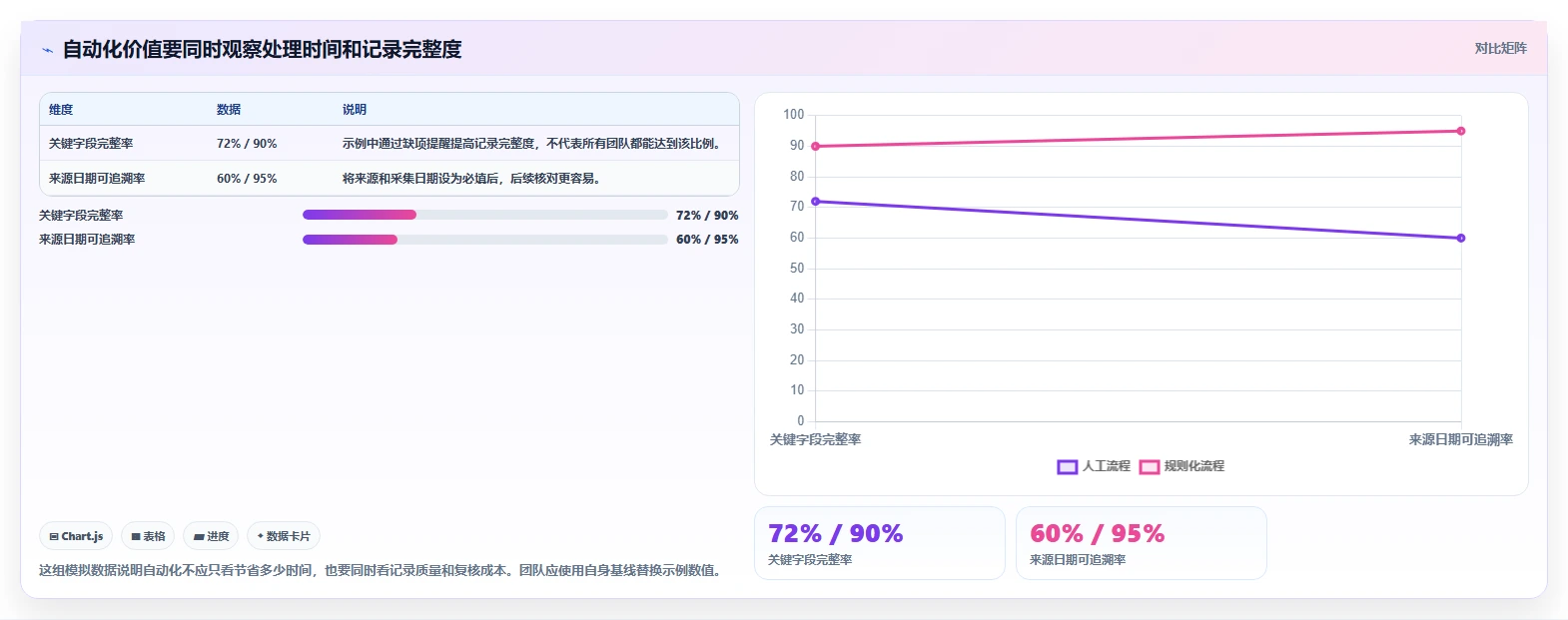The height and width of the screenshot is (620, 1568).
Task: Click 关键字段完整率 caption under 72% / 90%
Action: click(x=810, y=560)
